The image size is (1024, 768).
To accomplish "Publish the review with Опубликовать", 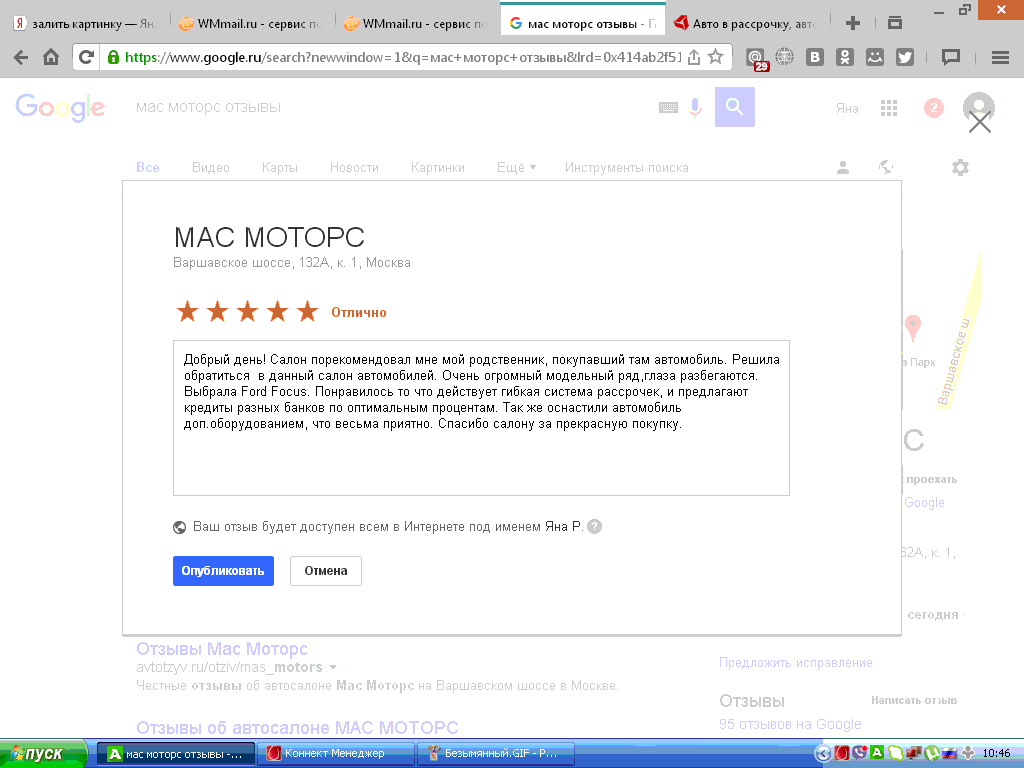I will tap(223, 571).
